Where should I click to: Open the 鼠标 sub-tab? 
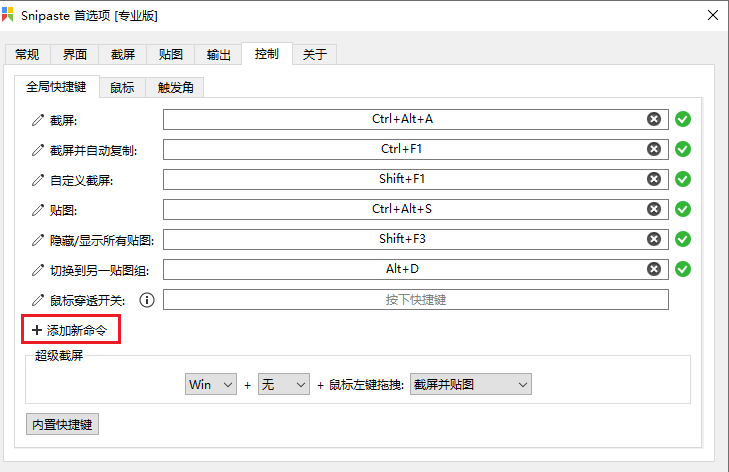click(122, 87)
